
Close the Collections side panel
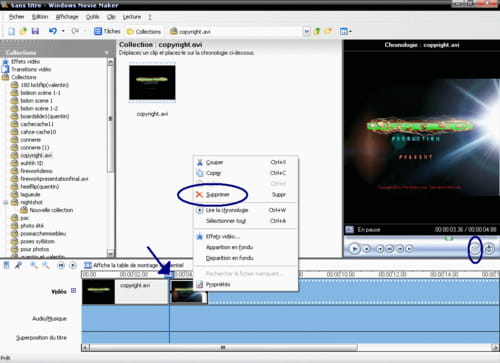point(107,52)
